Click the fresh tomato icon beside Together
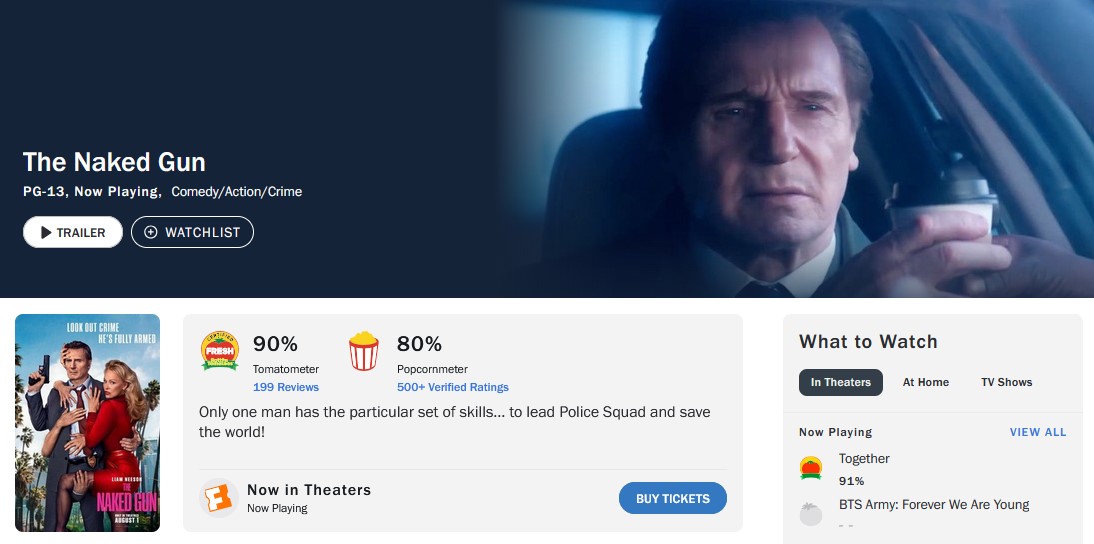Viewport: 1094px width, 544px height. click(x=811, y=467)
